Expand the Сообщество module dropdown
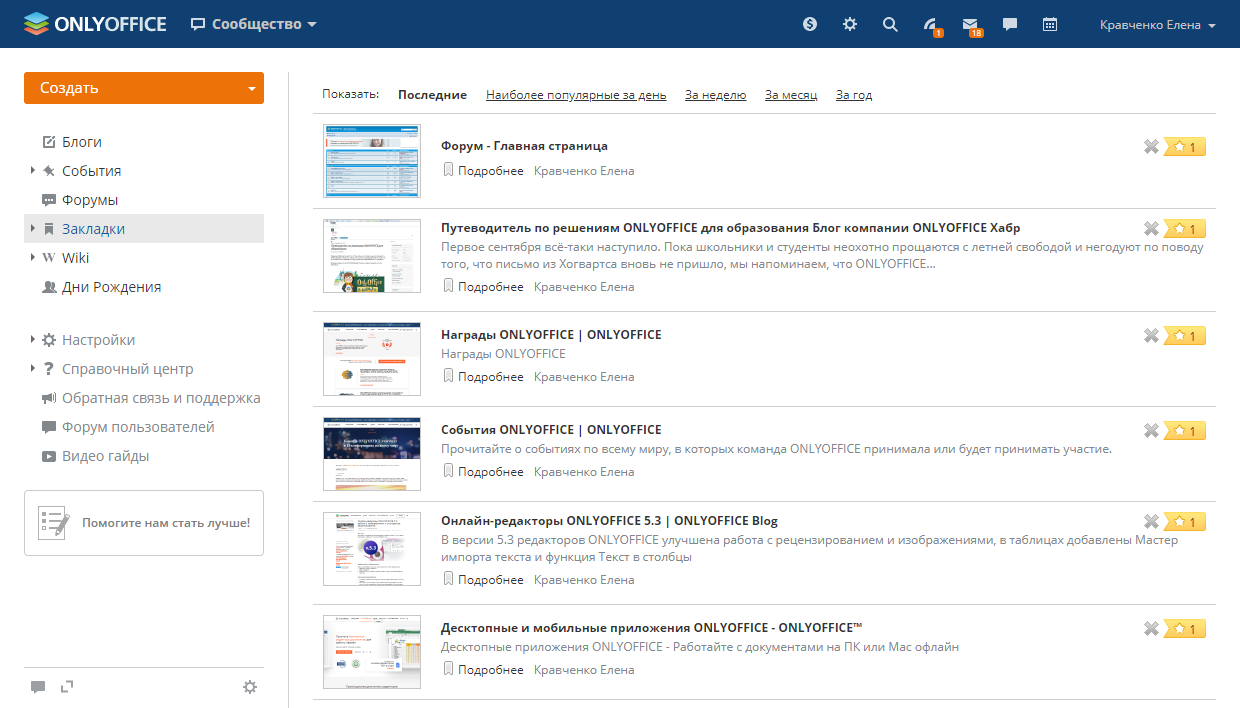The width and height of the screenshot is (1240, 708). click(312, 25)
